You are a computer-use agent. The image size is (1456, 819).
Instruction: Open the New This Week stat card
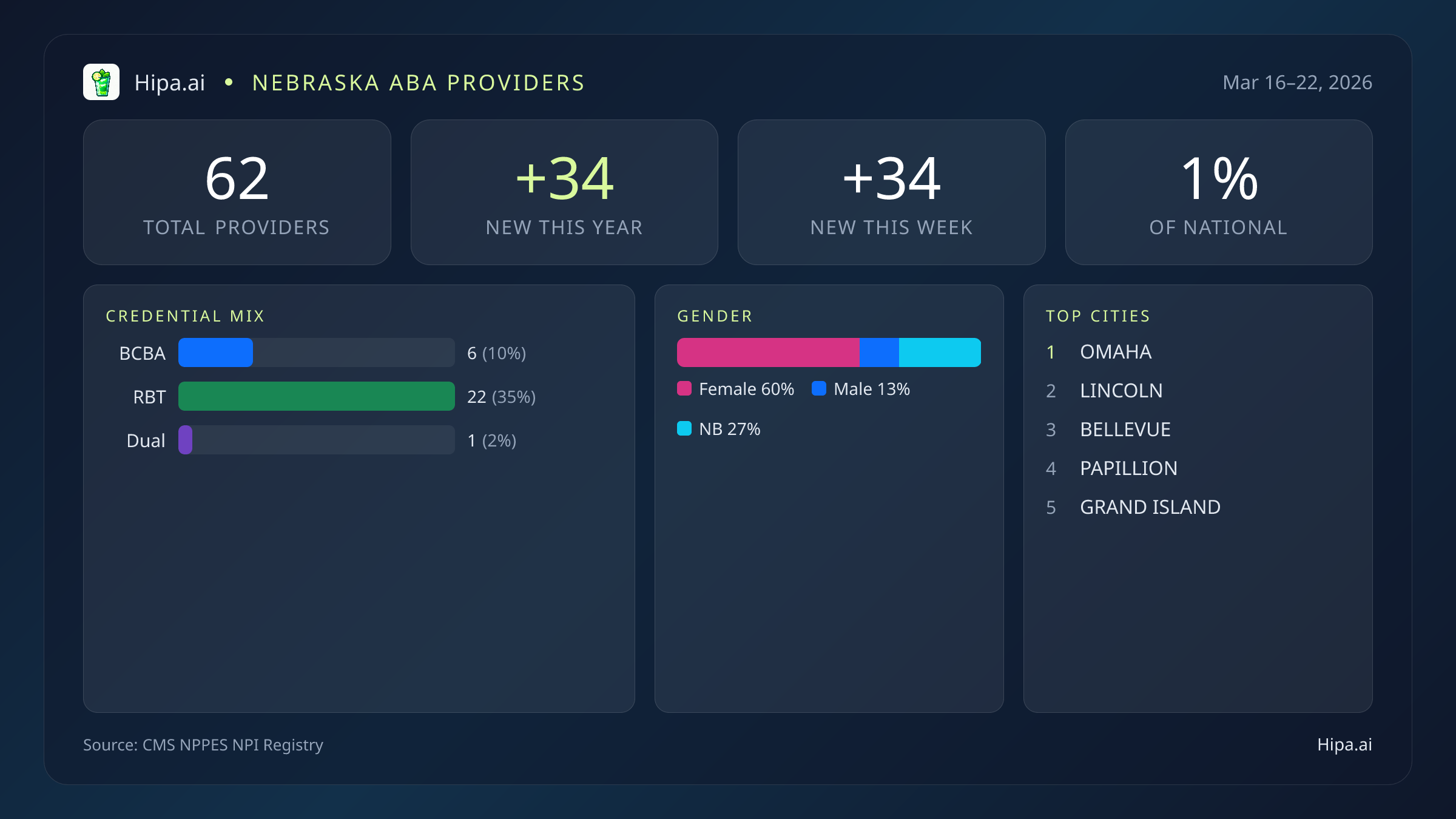(x=891, y=192)
